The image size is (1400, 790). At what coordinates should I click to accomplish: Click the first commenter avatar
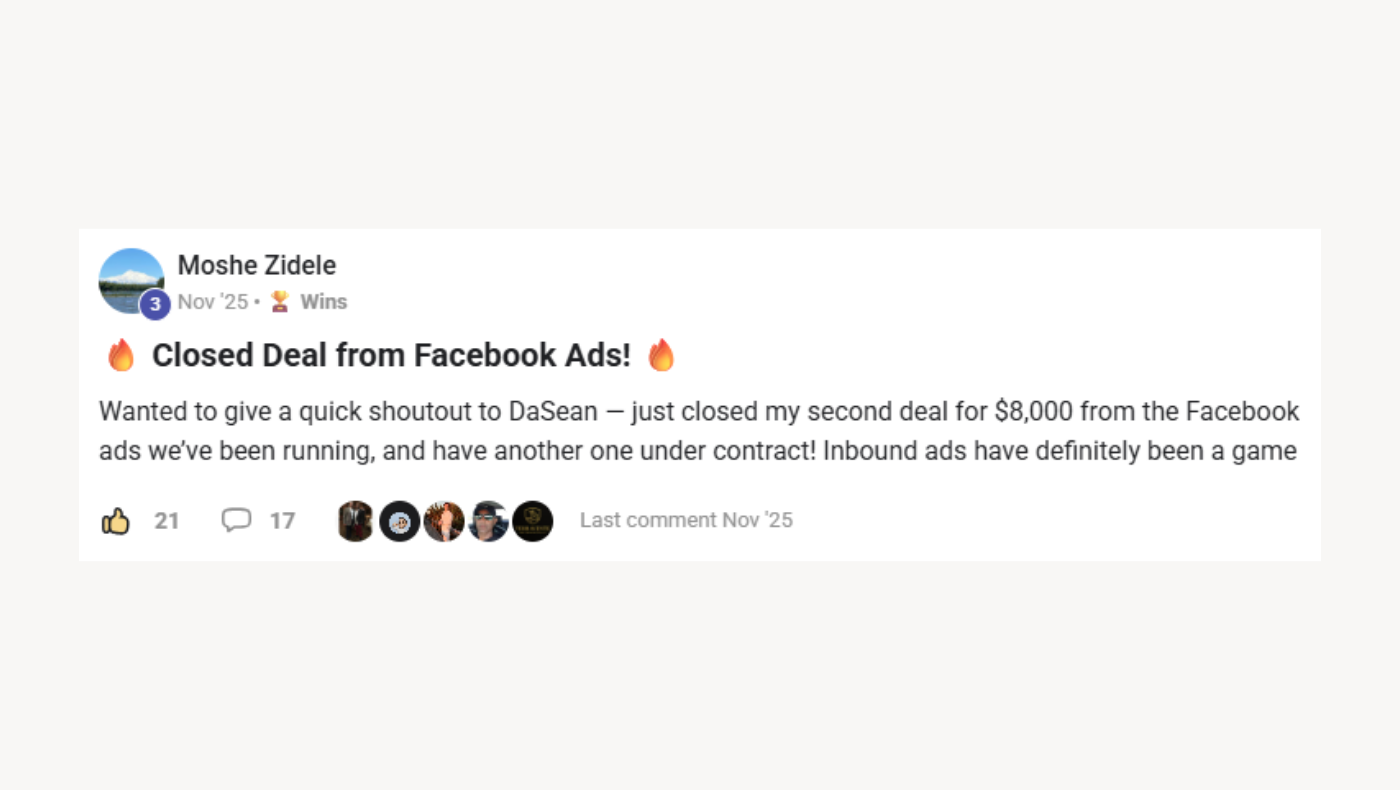(x=355, y=521)
